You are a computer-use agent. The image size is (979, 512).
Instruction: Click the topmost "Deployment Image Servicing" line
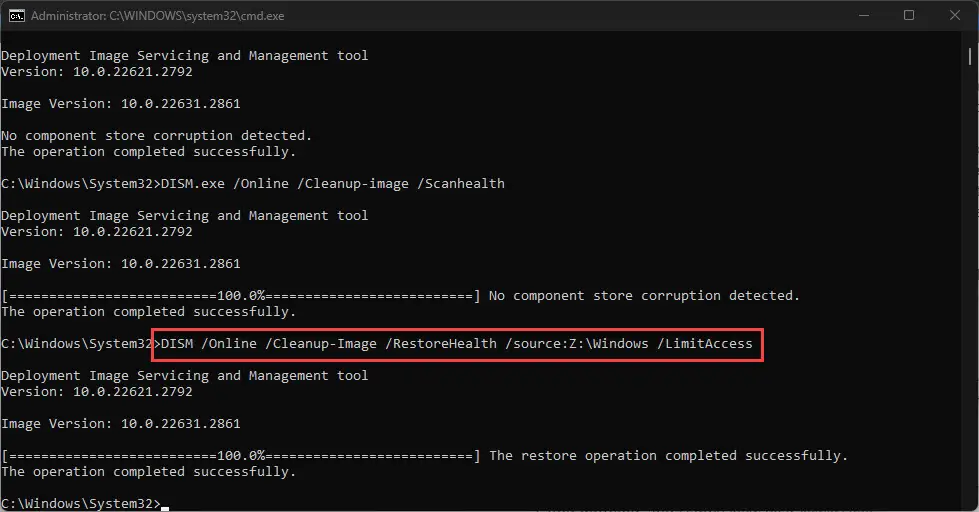coord(184,56)
